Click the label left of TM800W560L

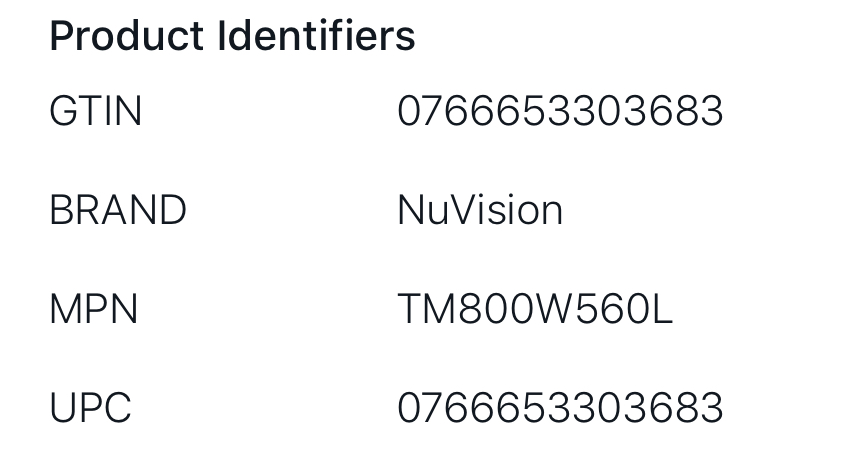coord(94,309)
